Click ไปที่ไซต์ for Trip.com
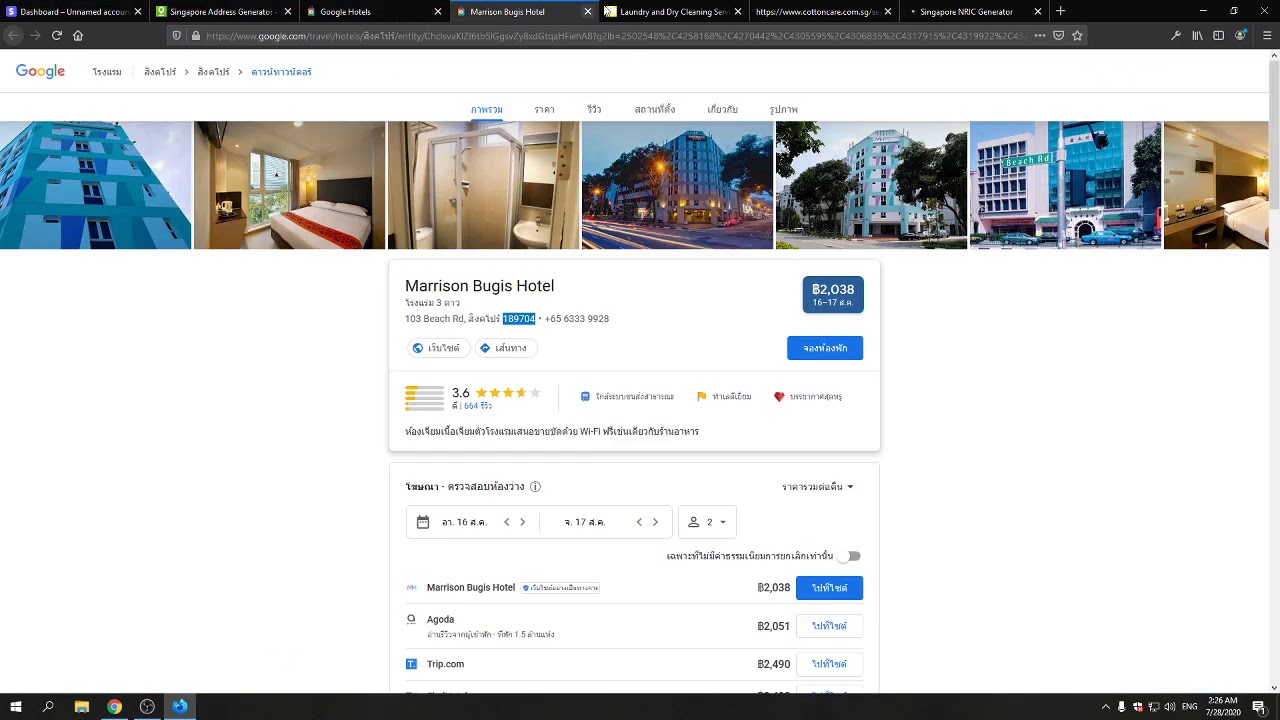Image resolution: width=1280 pixels, height=720 pixels. point(829,664)
